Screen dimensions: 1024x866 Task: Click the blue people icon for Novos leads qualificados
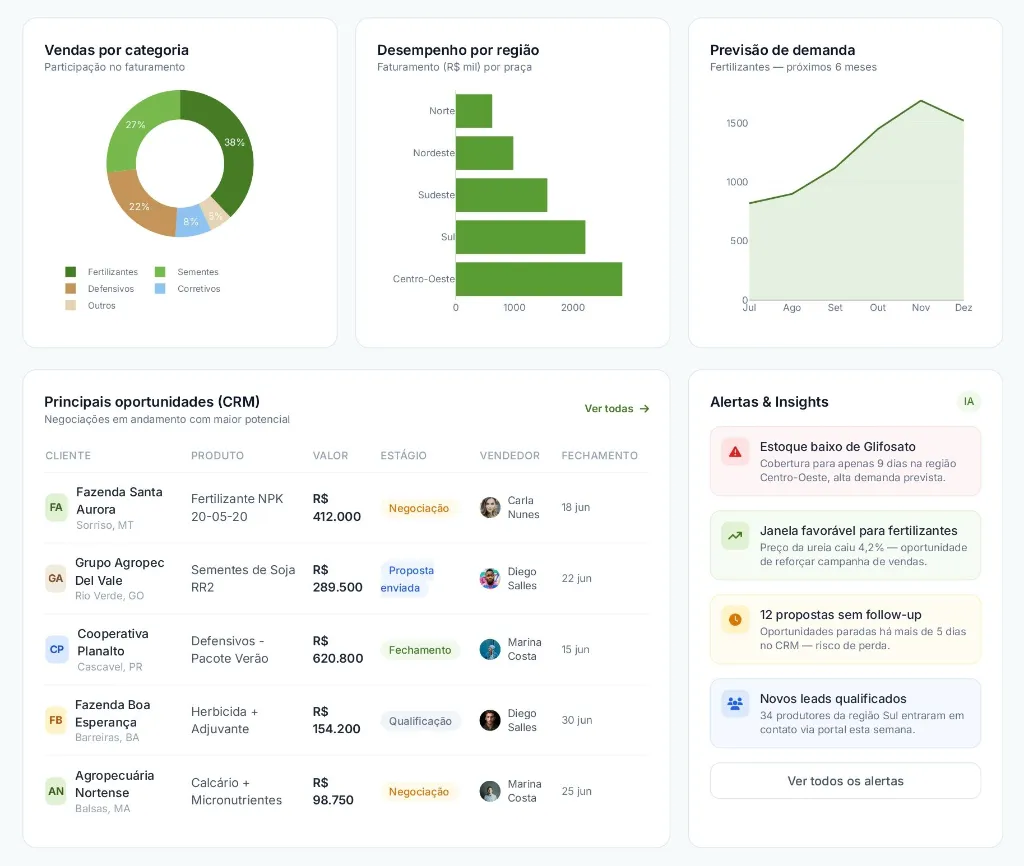735,704
